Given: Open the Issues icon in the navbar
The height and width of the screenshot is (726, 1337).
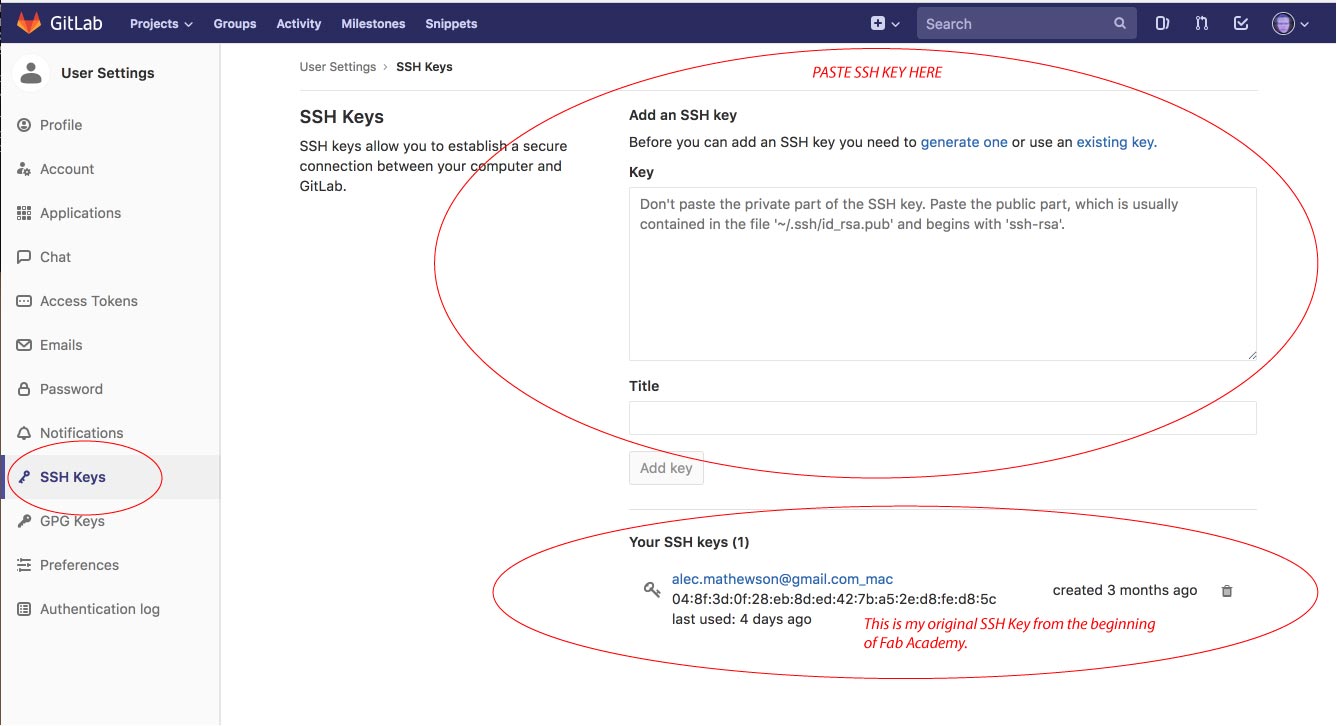Looking at the screenshot, I should [x=1162, y=24].
